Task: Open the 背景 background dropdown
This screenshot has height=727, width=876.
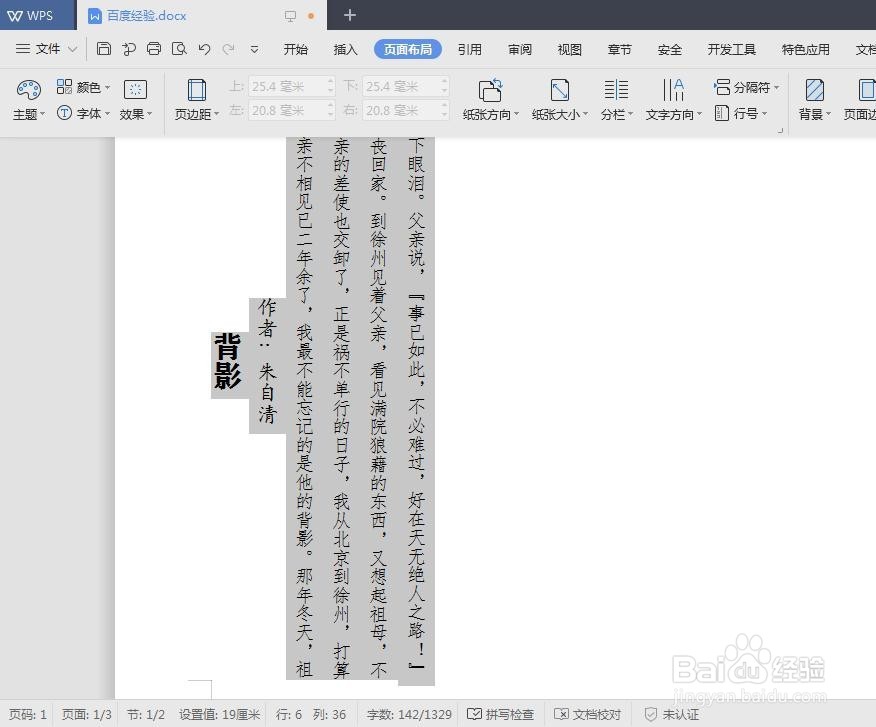Action: (815, 100)
